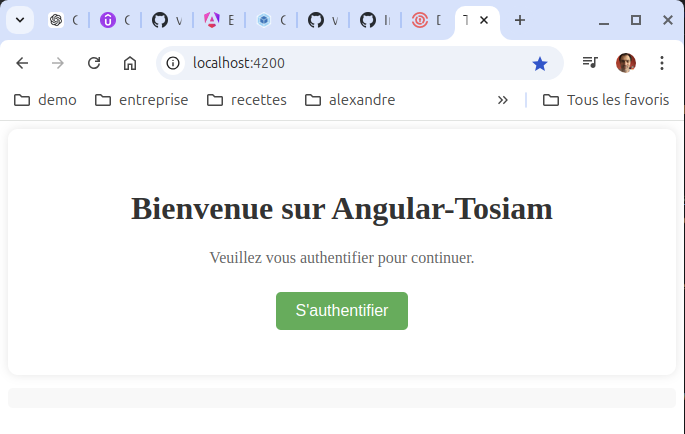Open the recettes bookmarks folder
This screenshot has height=434, width=685.
point(247,100)
